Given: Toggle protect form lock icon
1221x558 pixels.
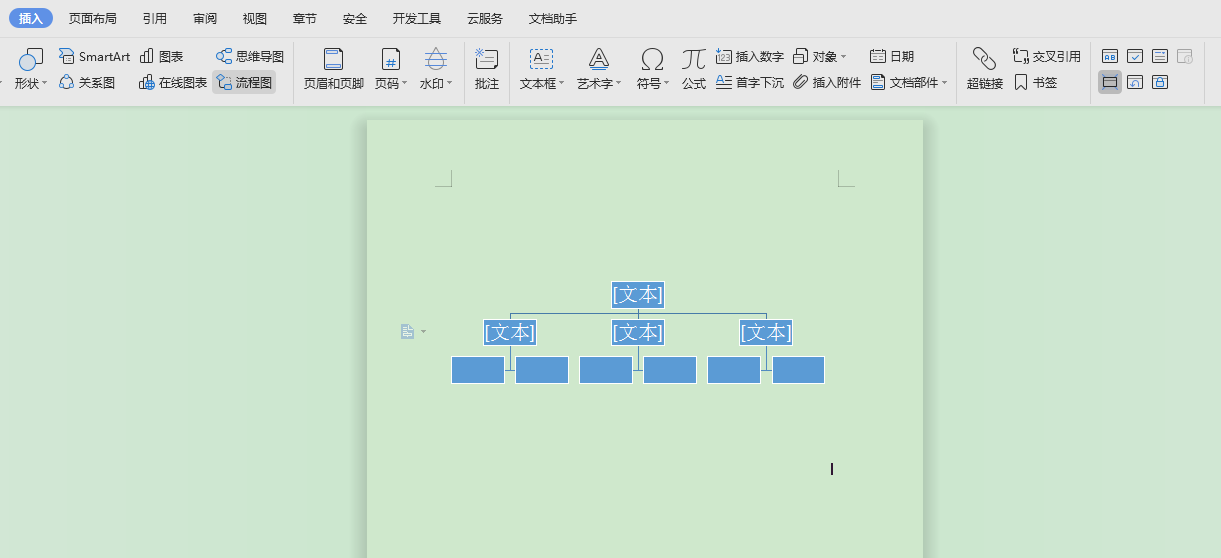Looking at the screenshot, I should click(1160, 82).
